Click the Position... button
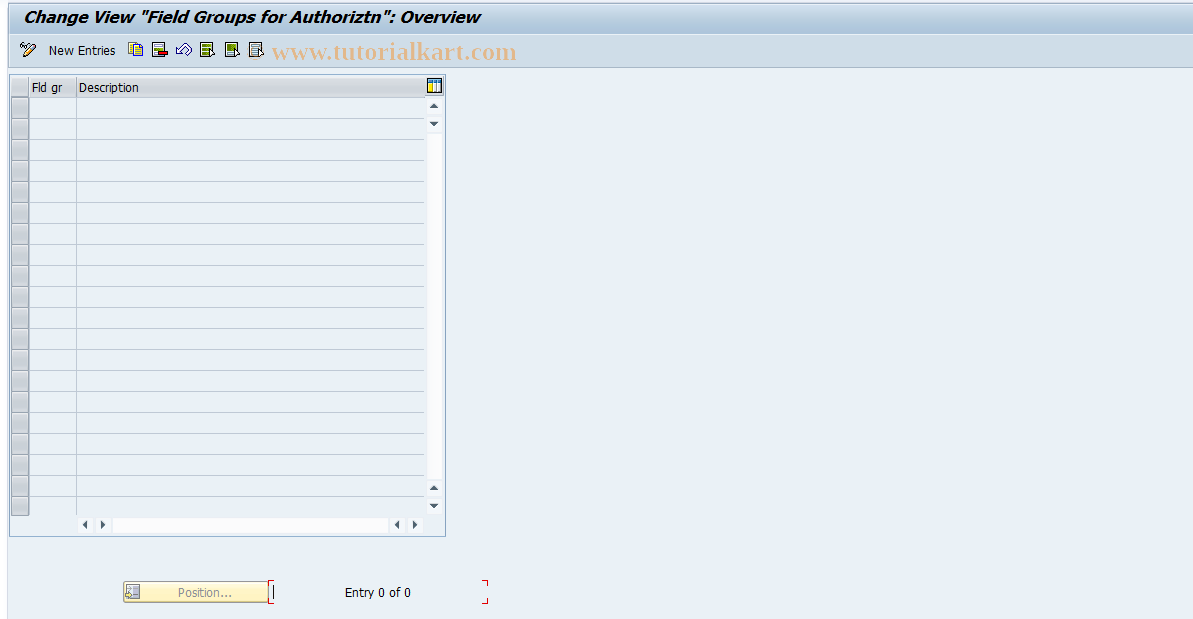This screenshot has width=1193, height=619. 196,592
